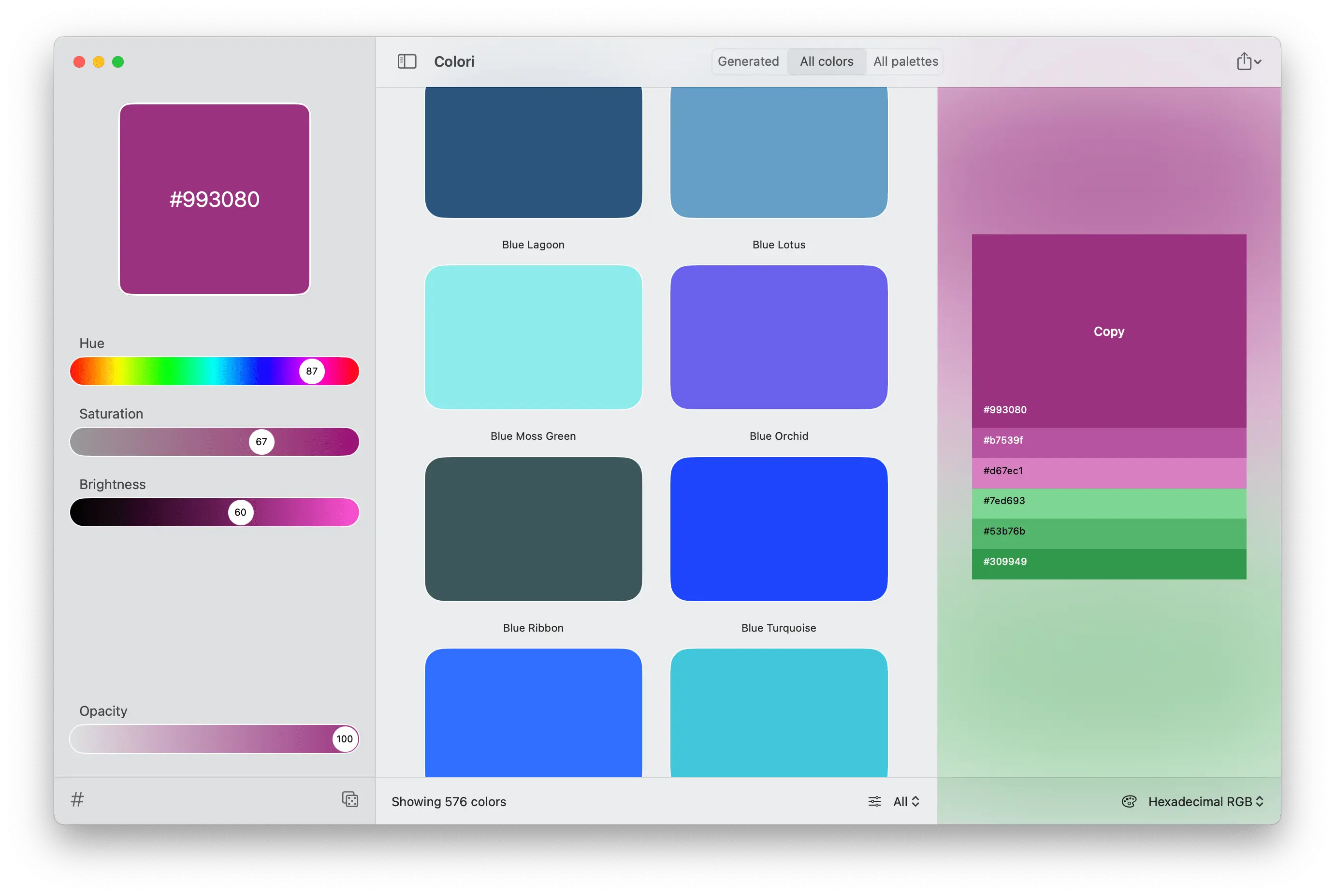Open the filter options icon in status bar
1335x896 pixels.
click(x=874, y=801)
